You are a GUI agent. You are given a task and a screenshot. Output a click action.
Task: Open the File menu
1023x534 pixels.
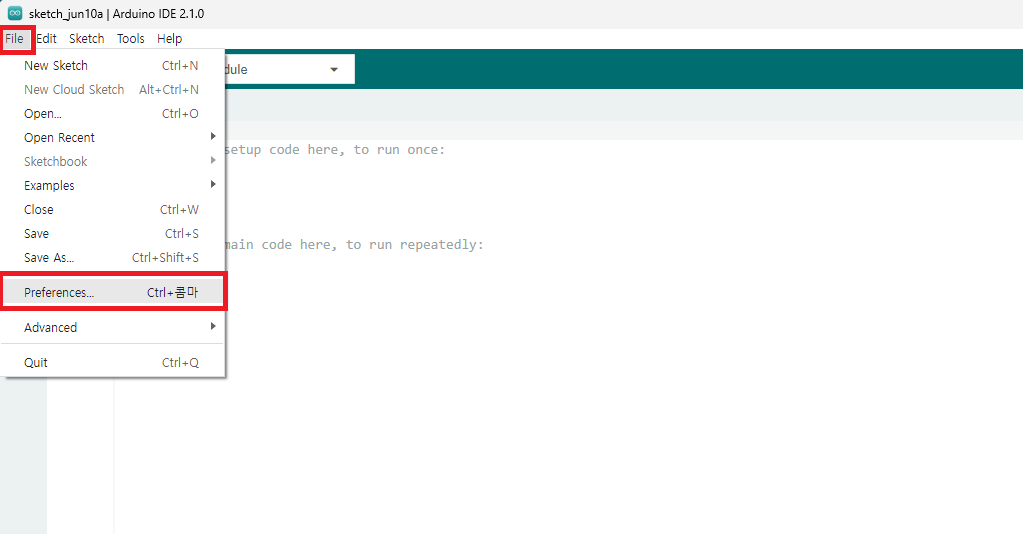coord(14,39)
